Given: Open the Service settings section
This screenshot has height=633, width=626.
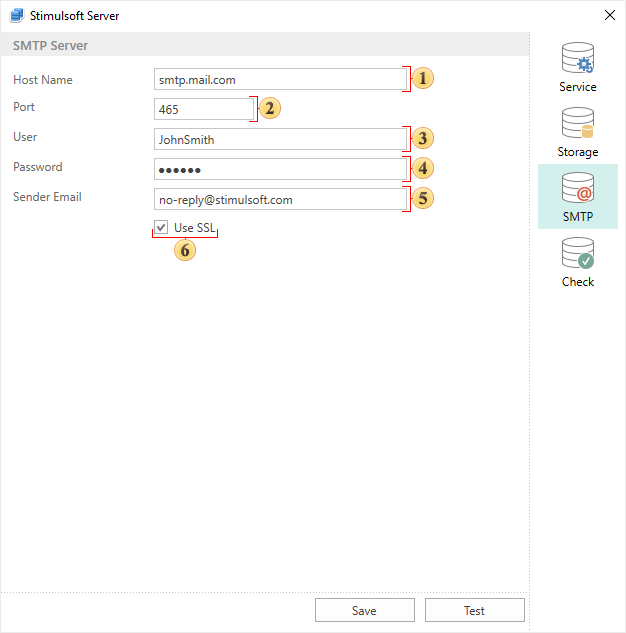Looking at the screenshot, I should click(x=578, y=67).
